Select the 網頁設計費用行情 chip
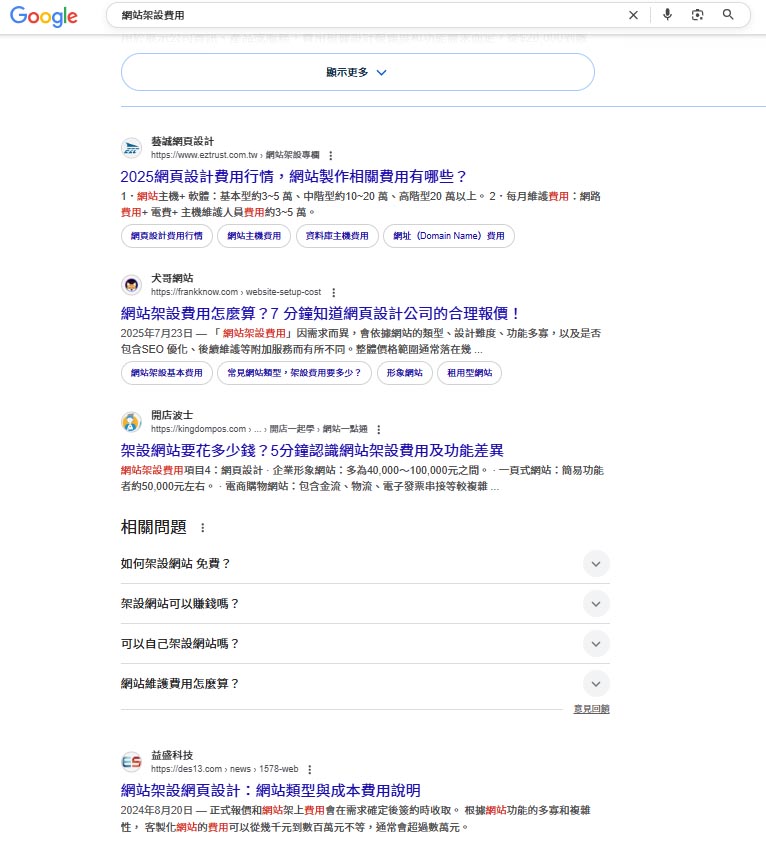Image resolution: width=766 pixels, height=858 pixels. click(x=166, y=236)
